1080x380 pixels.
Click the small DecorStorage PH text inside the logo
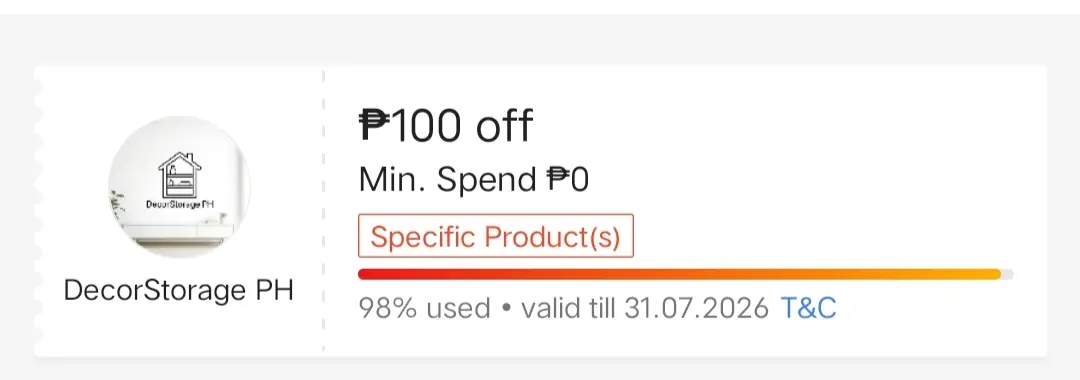point(179,204)
